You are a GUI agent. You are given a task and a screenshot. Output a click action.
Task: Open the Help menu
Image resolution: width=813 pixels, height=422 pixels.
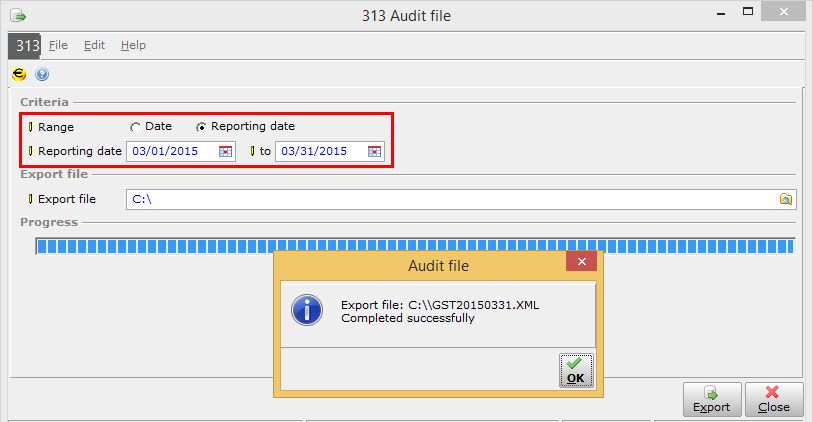[133, 46]
